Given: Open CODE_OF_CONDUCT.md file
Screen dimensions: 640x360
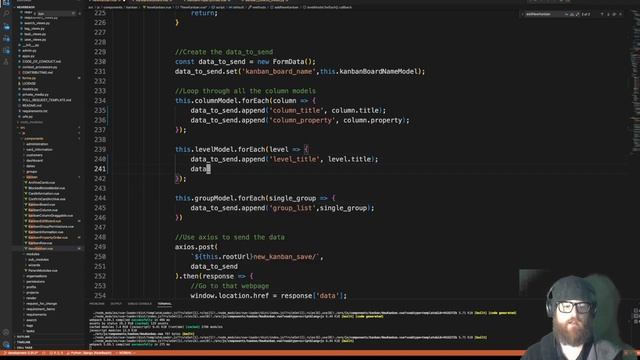Looking at the screenshot, I should [x=41, y=61].
